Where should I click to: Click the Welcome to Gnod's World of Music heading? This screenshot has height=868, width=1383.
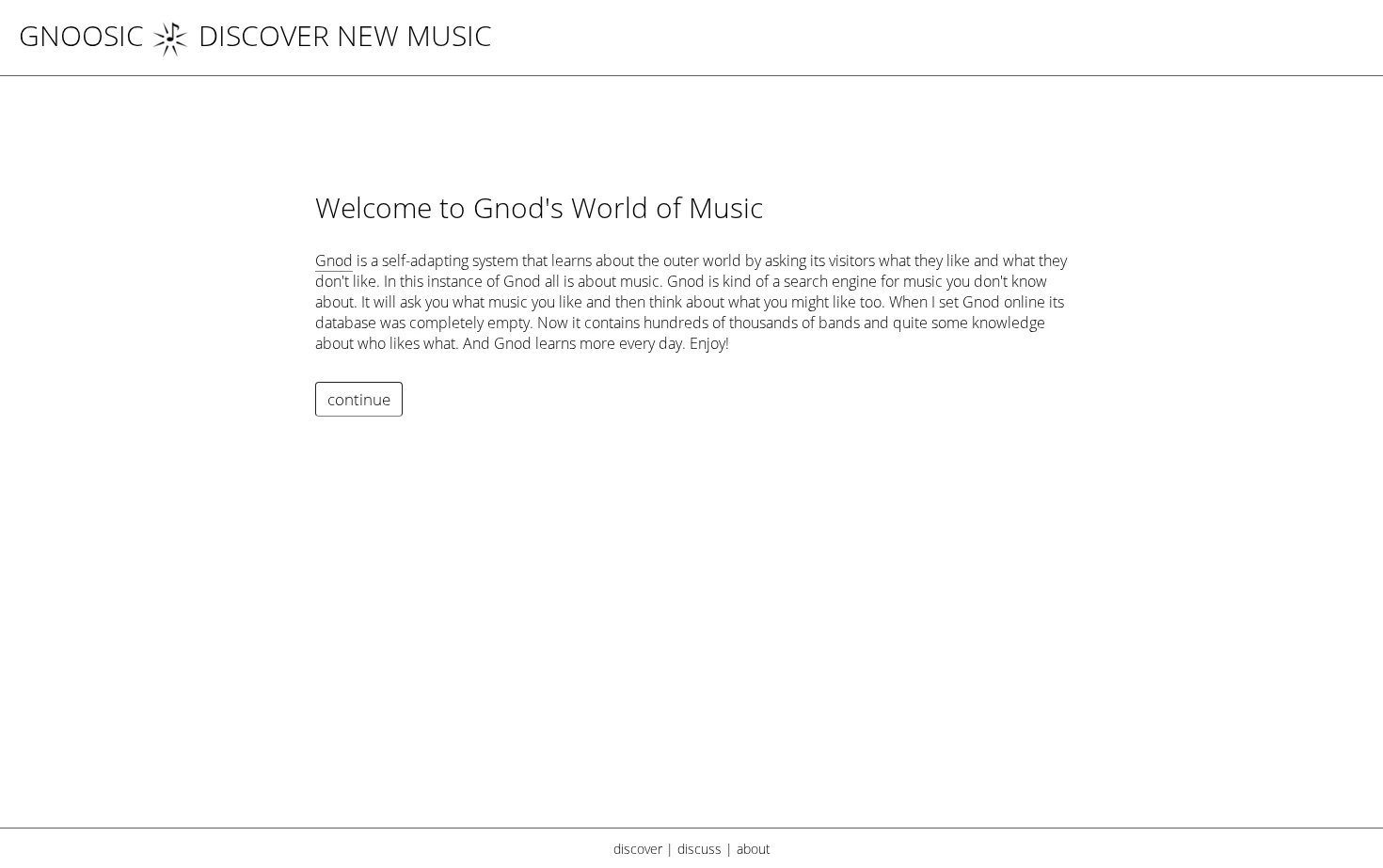point(539,208)
